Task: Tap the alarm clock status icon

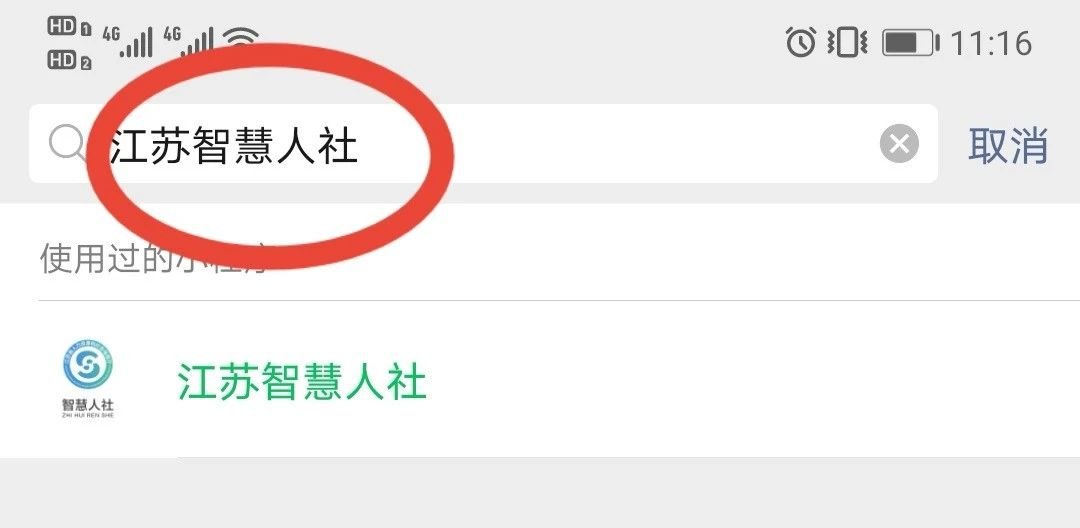Action: pyautogui.click(x=801, y=42)
